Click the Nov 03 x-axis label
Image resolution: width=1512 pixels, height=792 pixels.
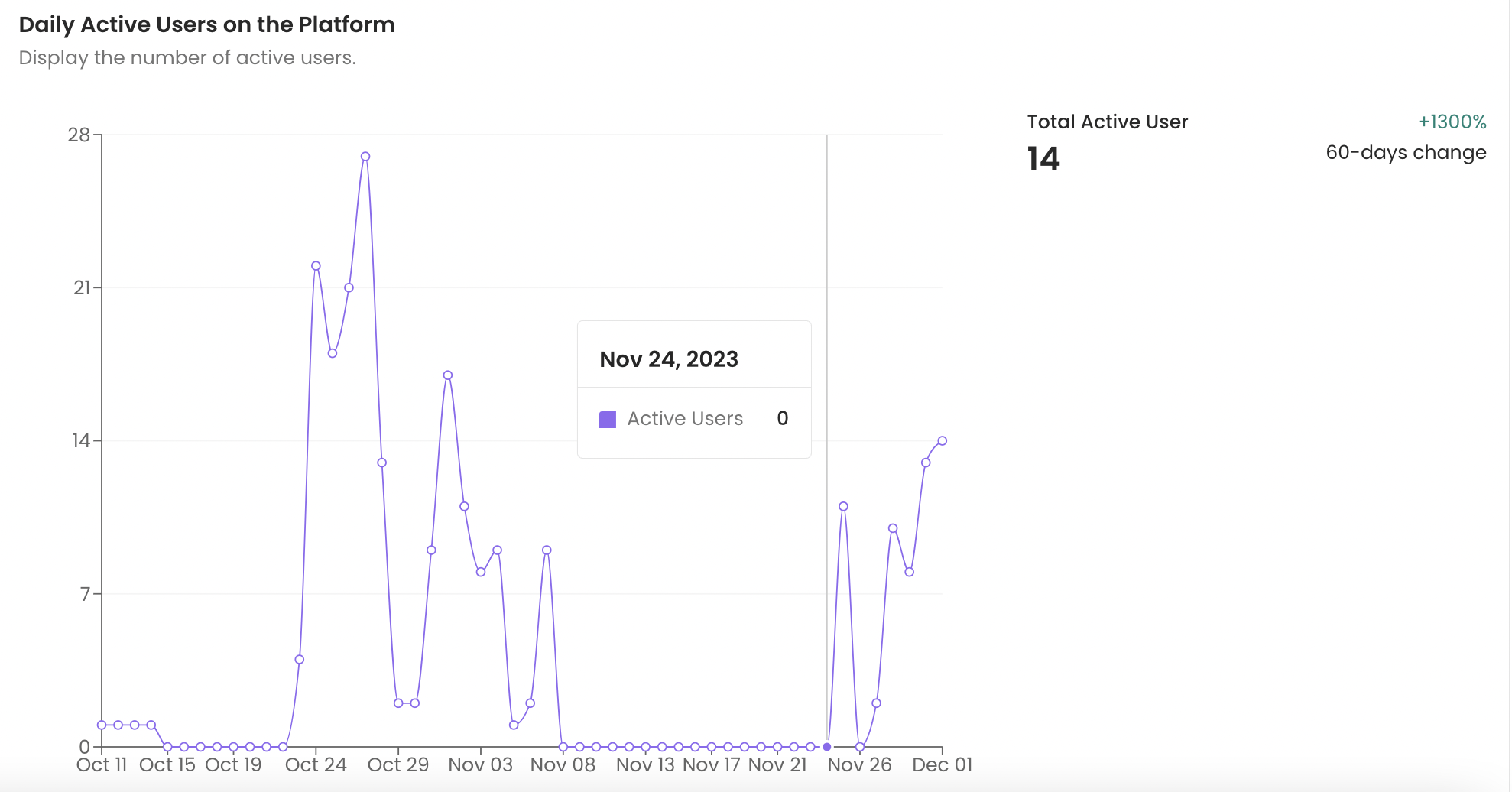coord(480,765)
